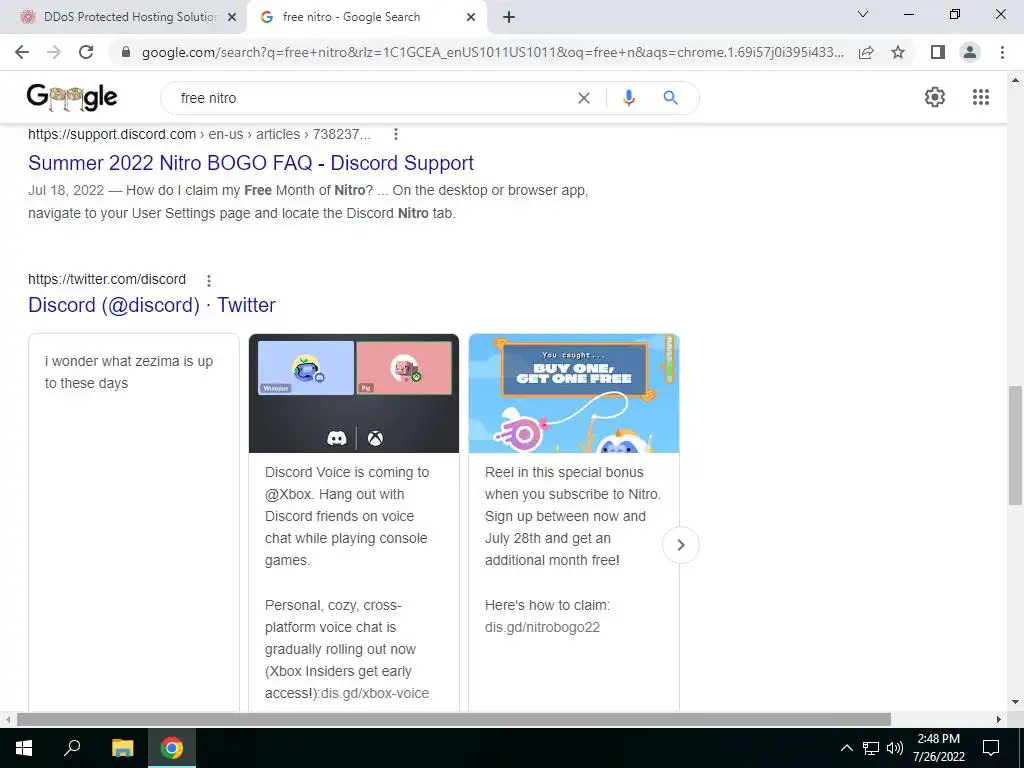Go back to previous page

(x=22, y=52)
